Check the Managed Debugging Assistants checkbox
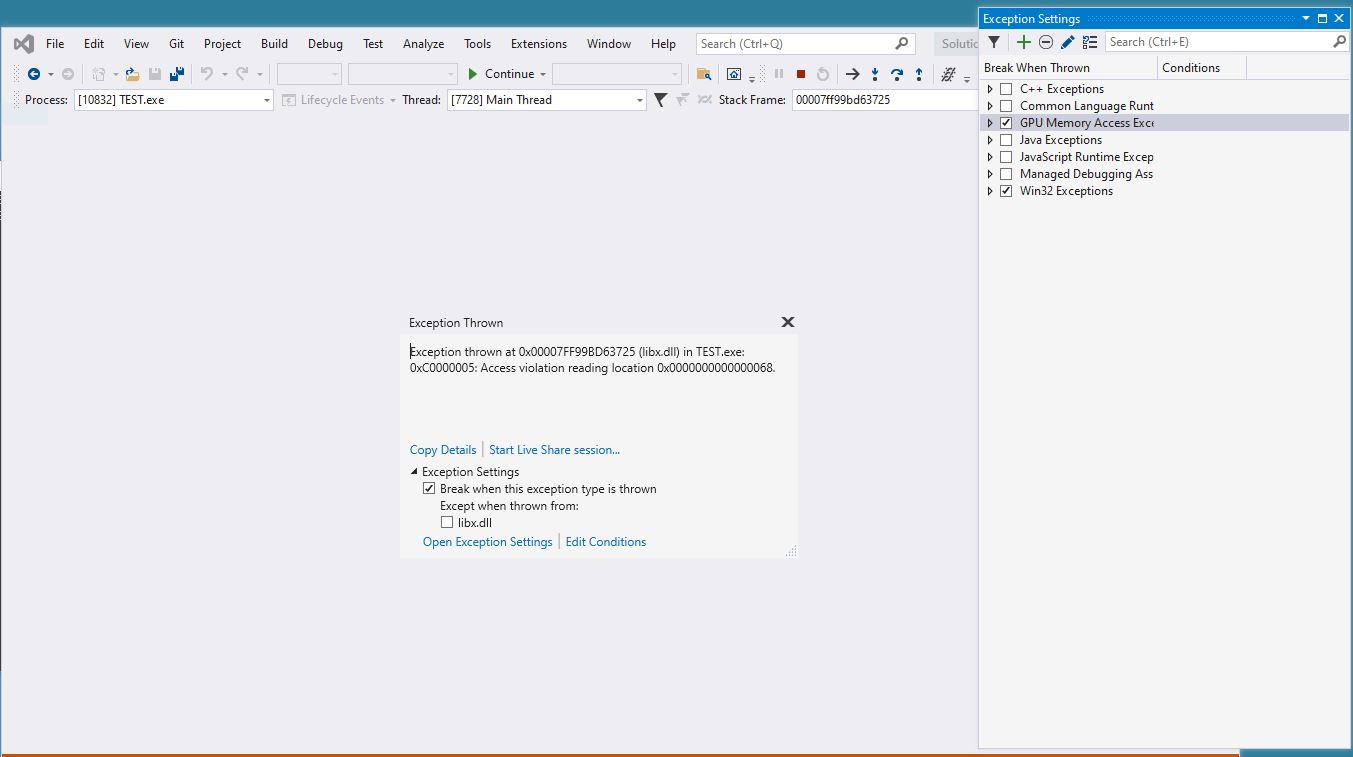 click(x=1006, y=174)
